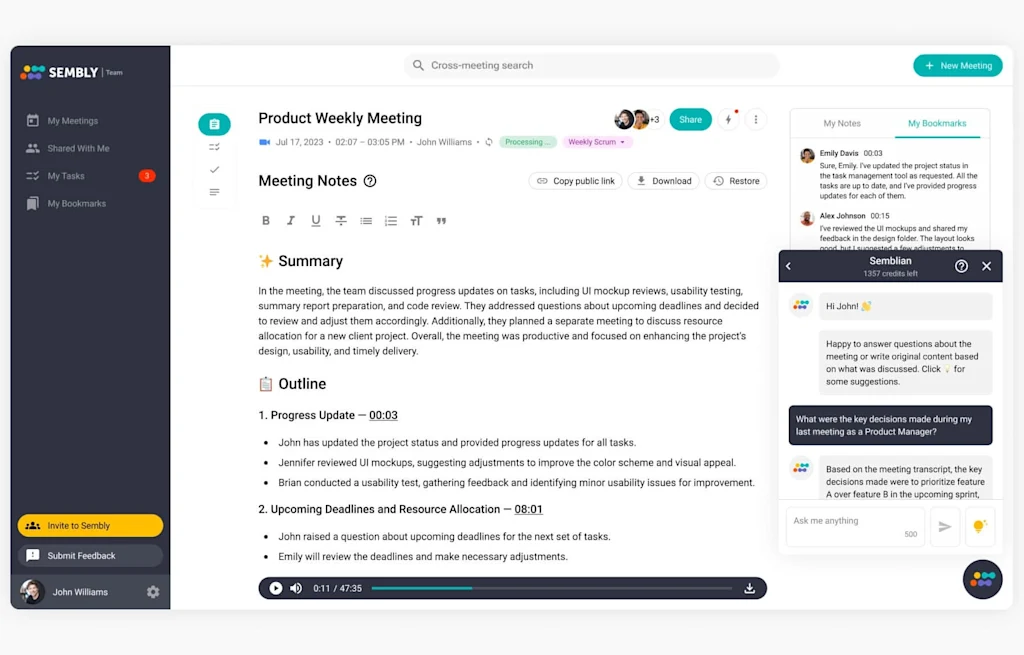The width and height of the screenshot is (1024, 655).
Task: Go back in Semblian chat panel
Action: pos(788,266)
